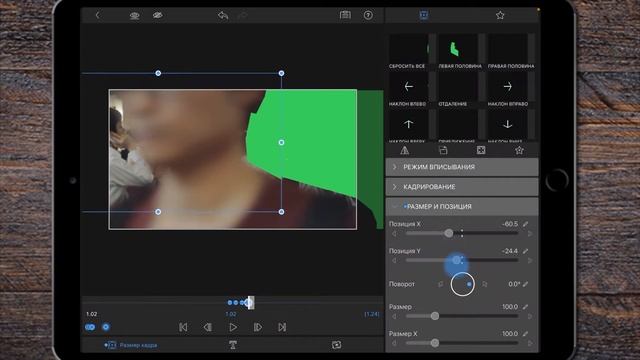This screenshot has height=360, width=640.
Task: Edit the Поворот value with pencil
Action: 526,284
